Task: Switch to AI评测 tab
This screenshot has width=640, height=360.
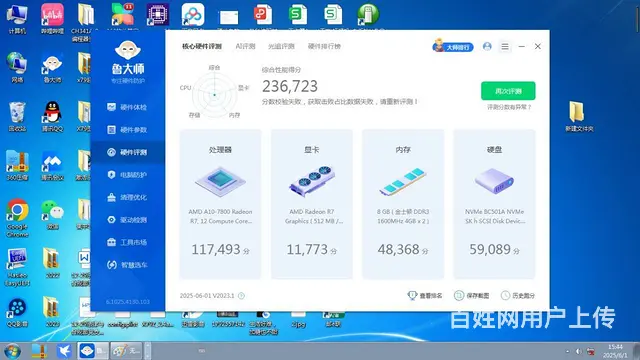Action: [245, 46]
